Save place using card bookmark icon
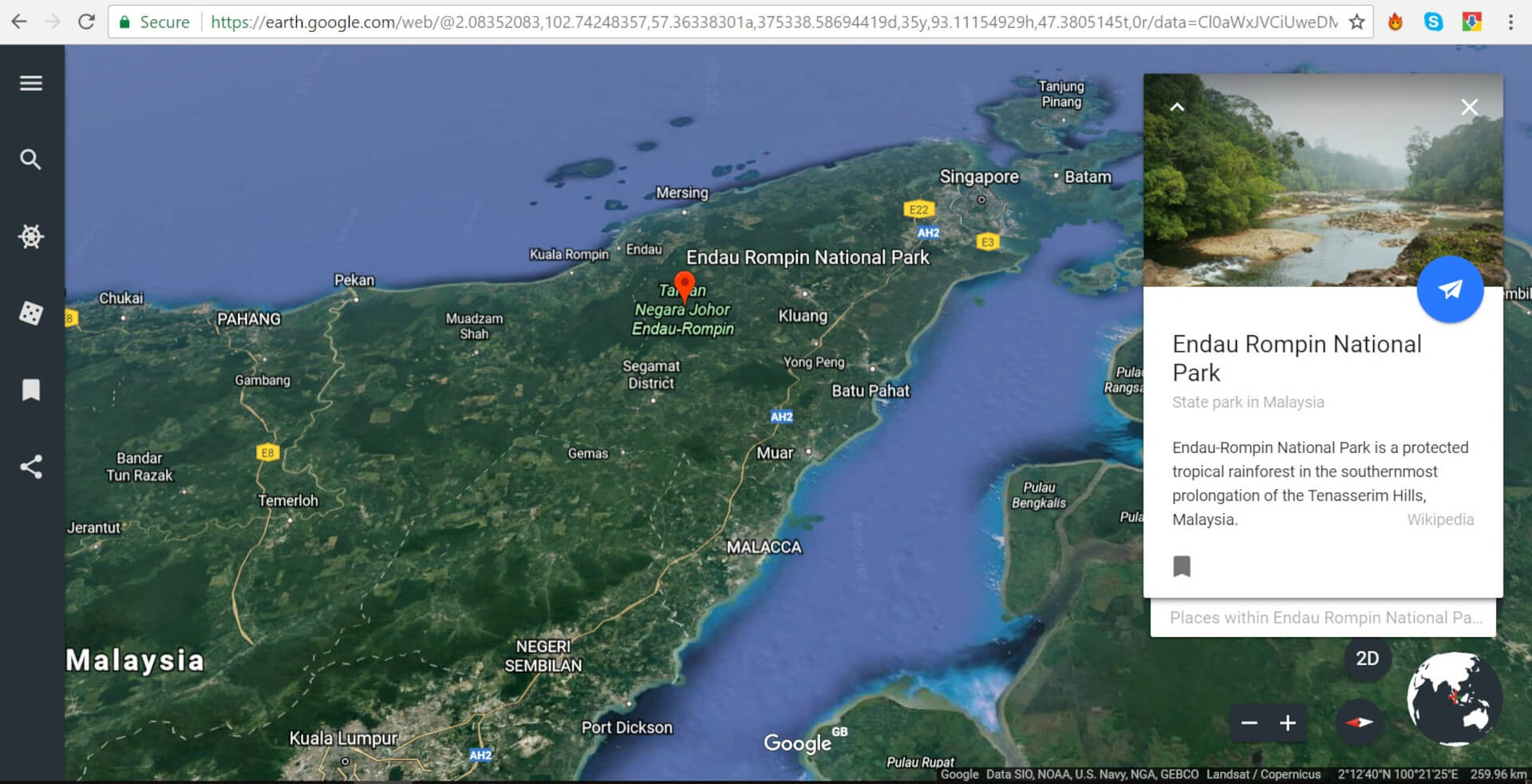This screenshot has height=784, width=1532. coord(1182,566)
